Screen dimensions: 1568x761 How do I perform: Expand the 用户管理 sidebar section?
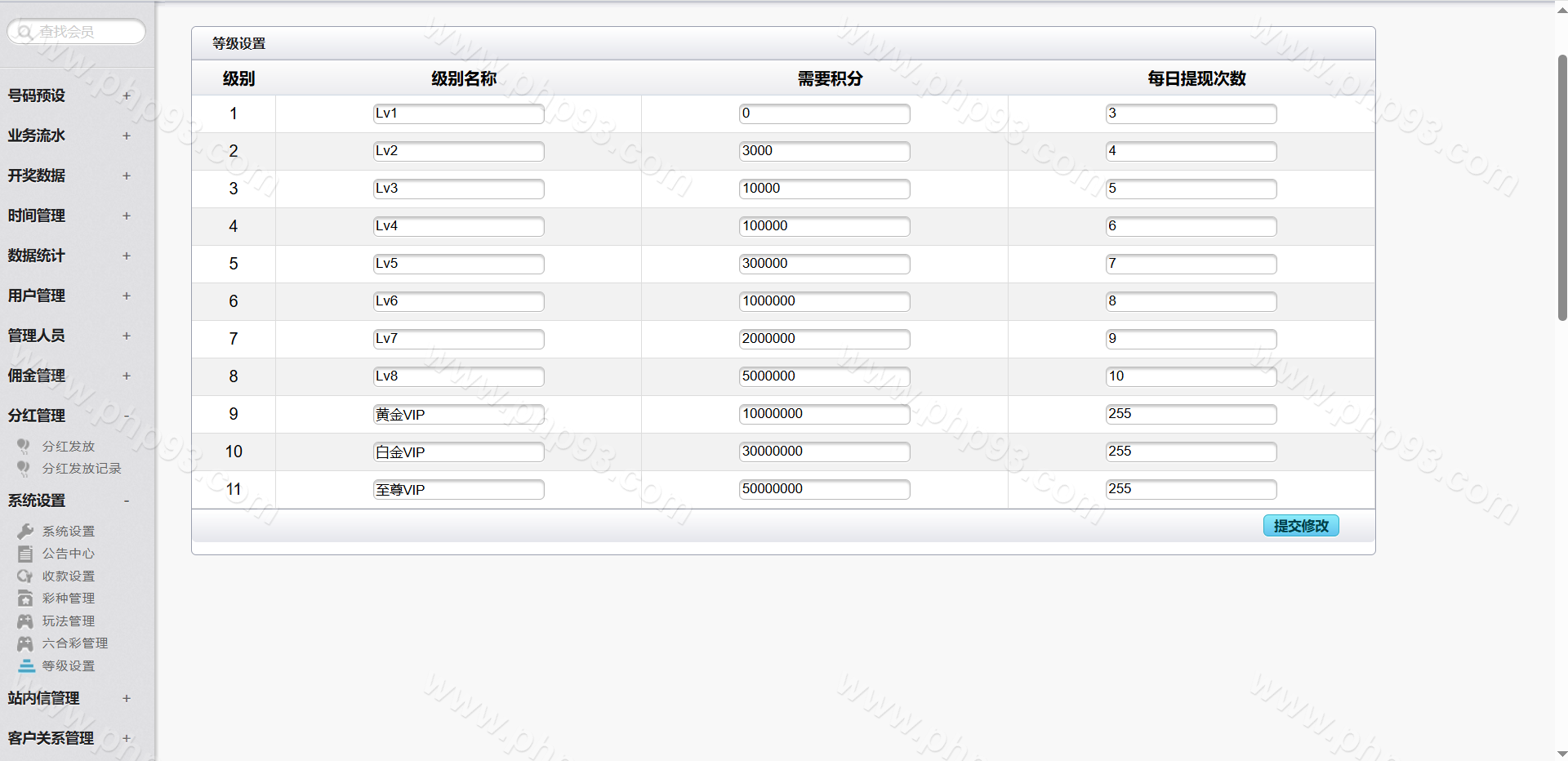[x=127, y=296]
